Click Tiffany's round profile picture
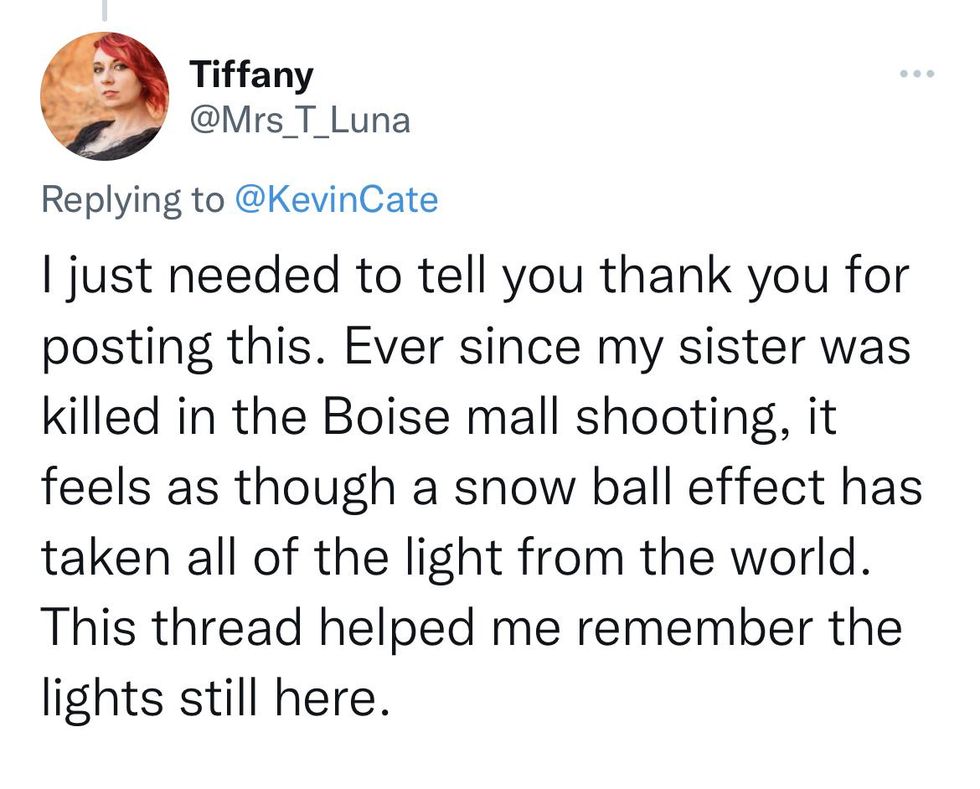980x789 pixels. pyautogui.click(x=104, y=96)
